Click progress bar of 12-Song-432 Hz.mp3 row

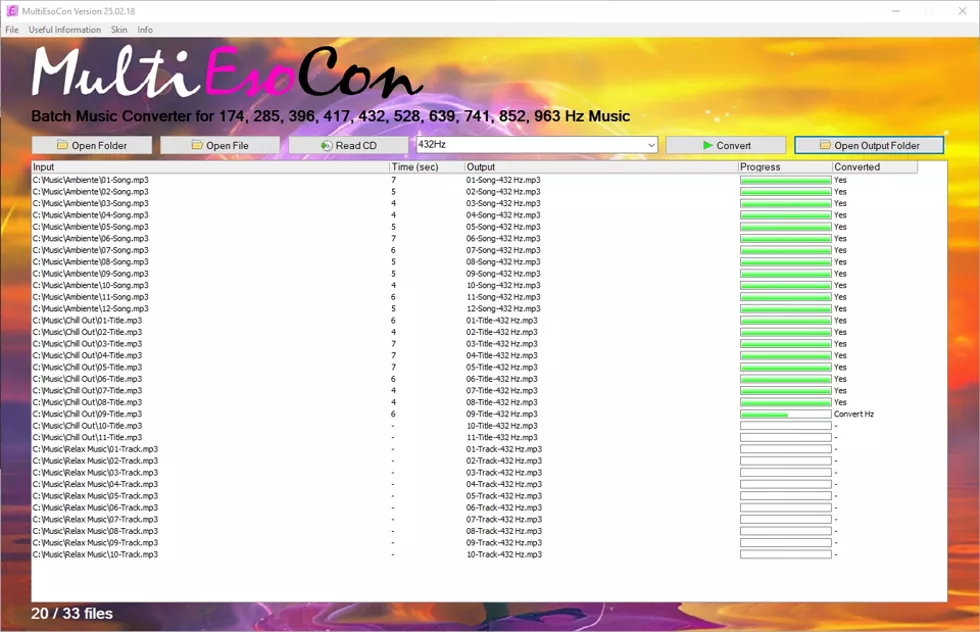pos(786,309)
